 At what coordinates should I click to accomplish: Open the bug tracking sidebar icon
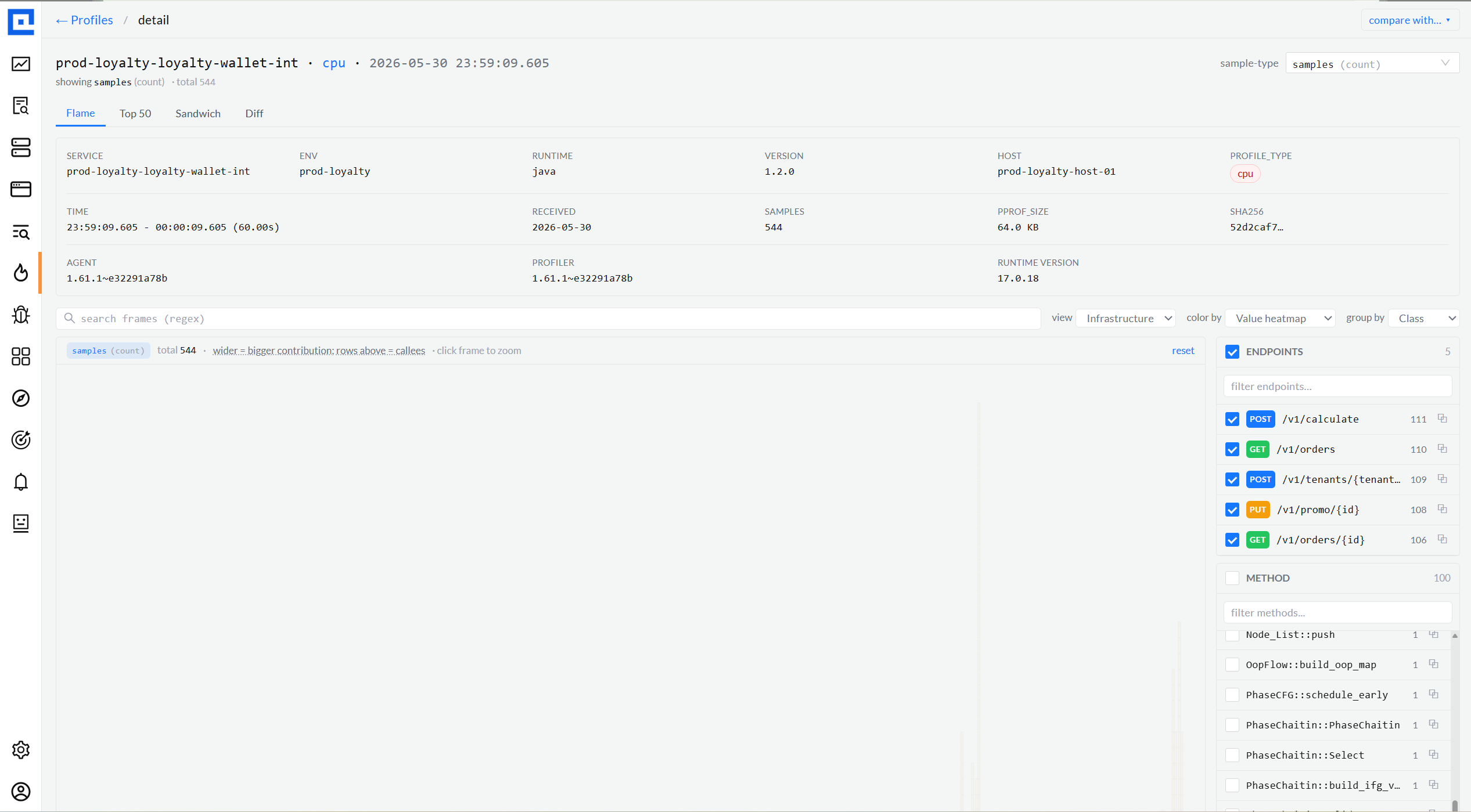(21, 315)
